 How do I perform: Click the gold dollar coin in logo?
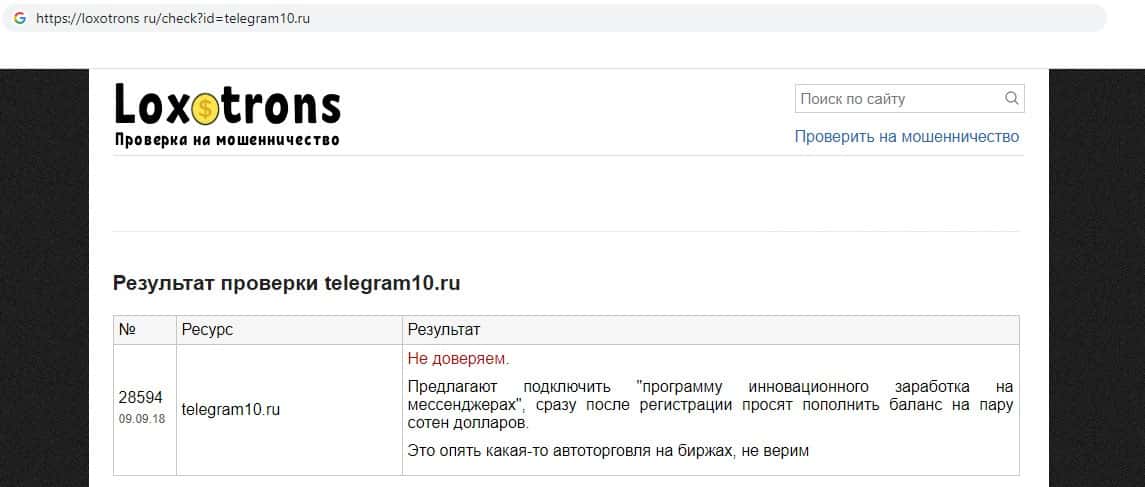click(206, 105)
